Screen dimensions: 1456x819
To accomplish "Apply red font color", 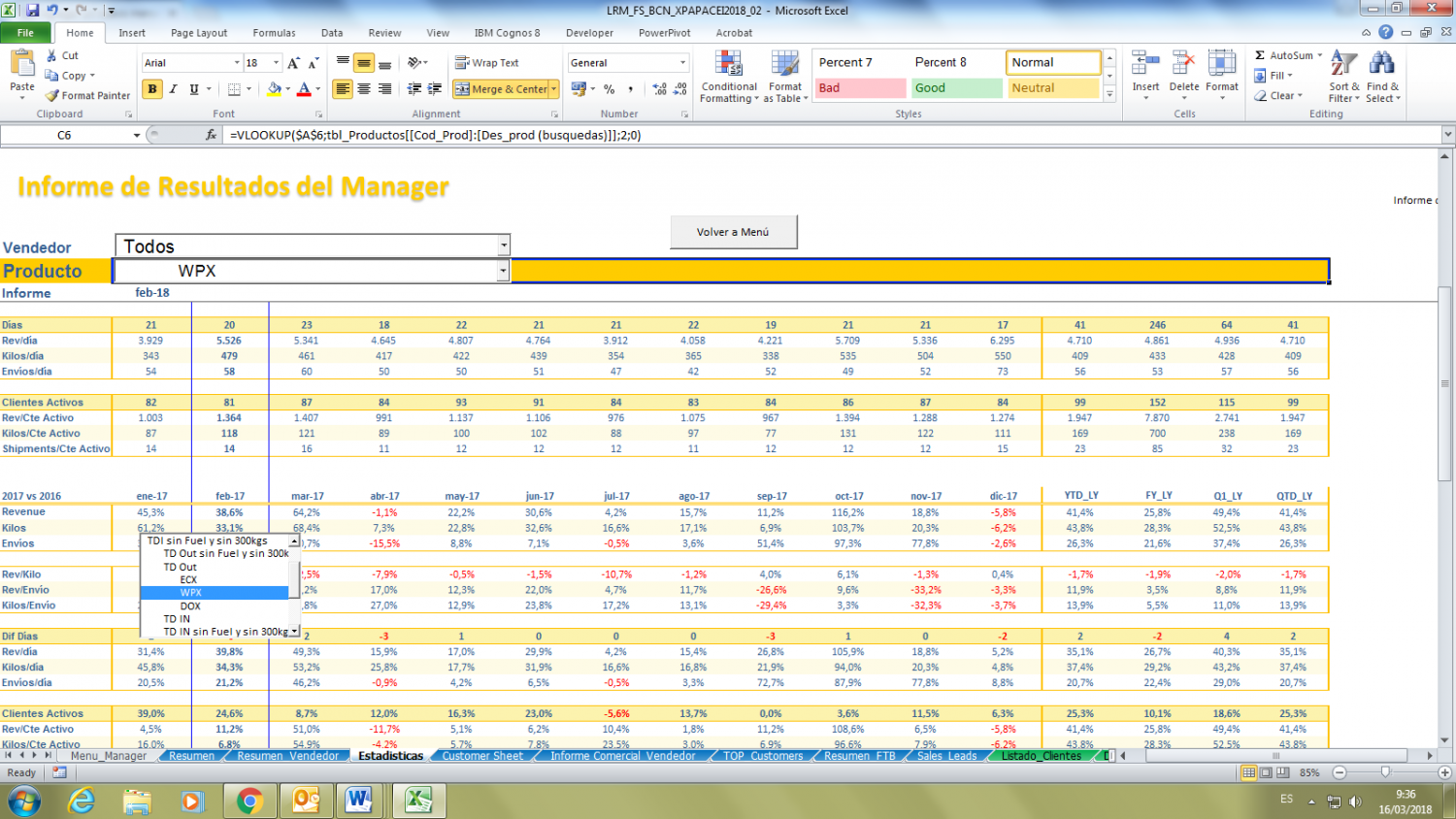I will [304, 89].
